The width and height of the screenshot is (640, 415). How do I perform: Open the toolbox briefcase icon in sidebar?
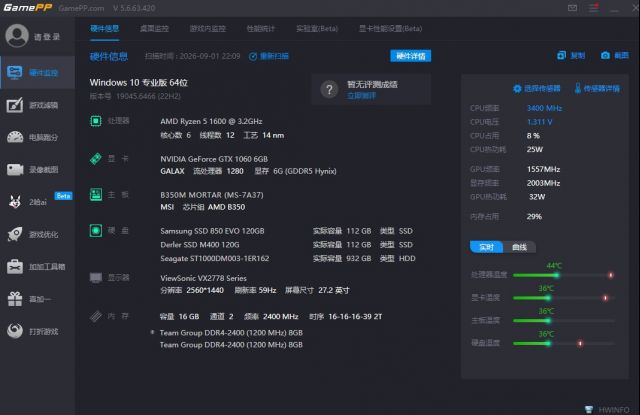click(15, 266)
